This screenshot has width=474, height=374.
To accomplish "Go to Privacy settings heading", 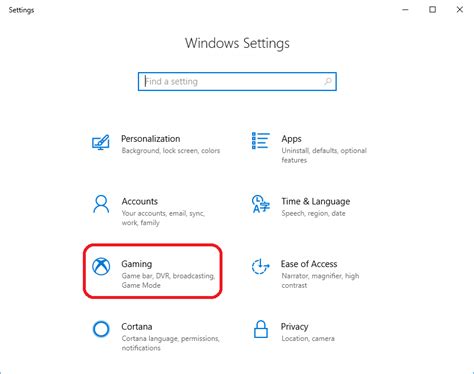I will pos(294,327).
